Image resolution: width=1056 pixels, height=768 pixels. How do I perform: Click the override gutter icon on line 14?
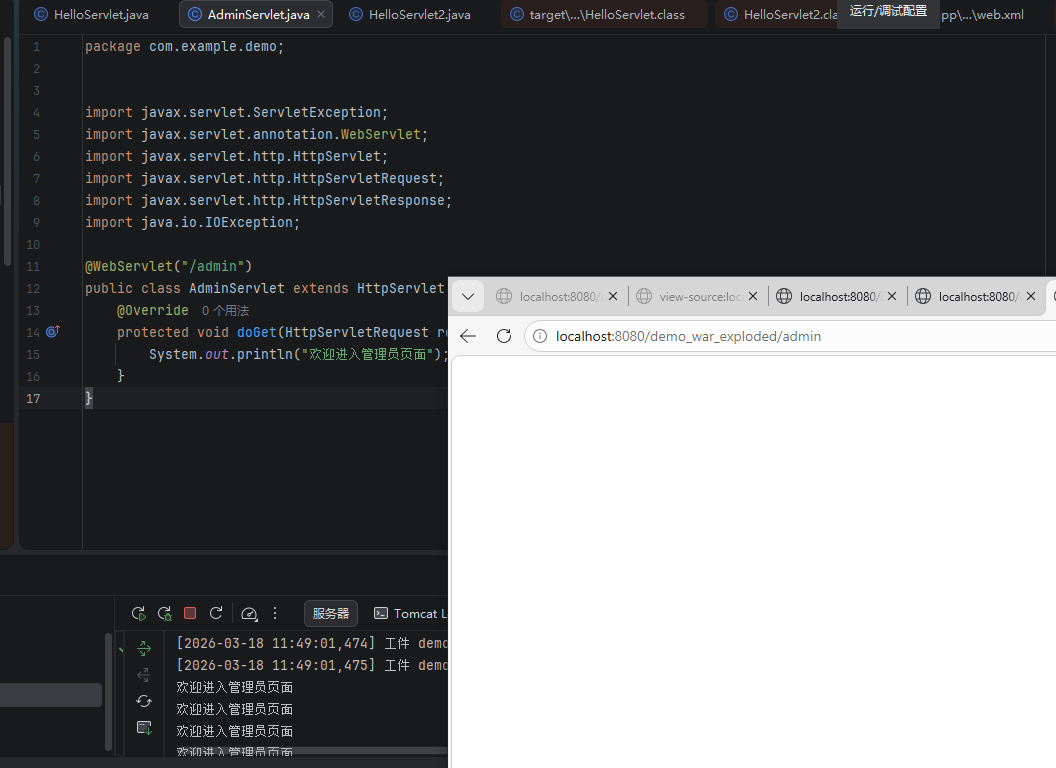[53, 331]
